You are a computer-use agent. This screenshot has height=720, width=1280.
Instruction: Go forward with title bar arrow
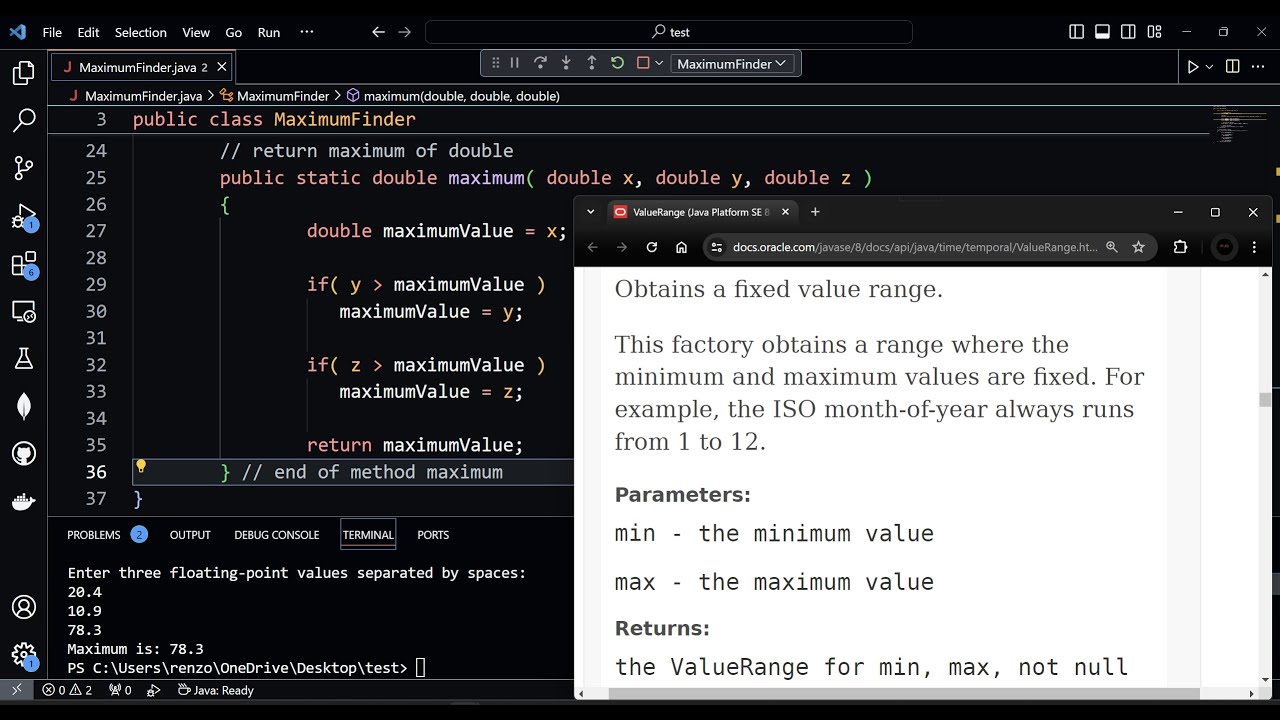[x=404, y=32]
